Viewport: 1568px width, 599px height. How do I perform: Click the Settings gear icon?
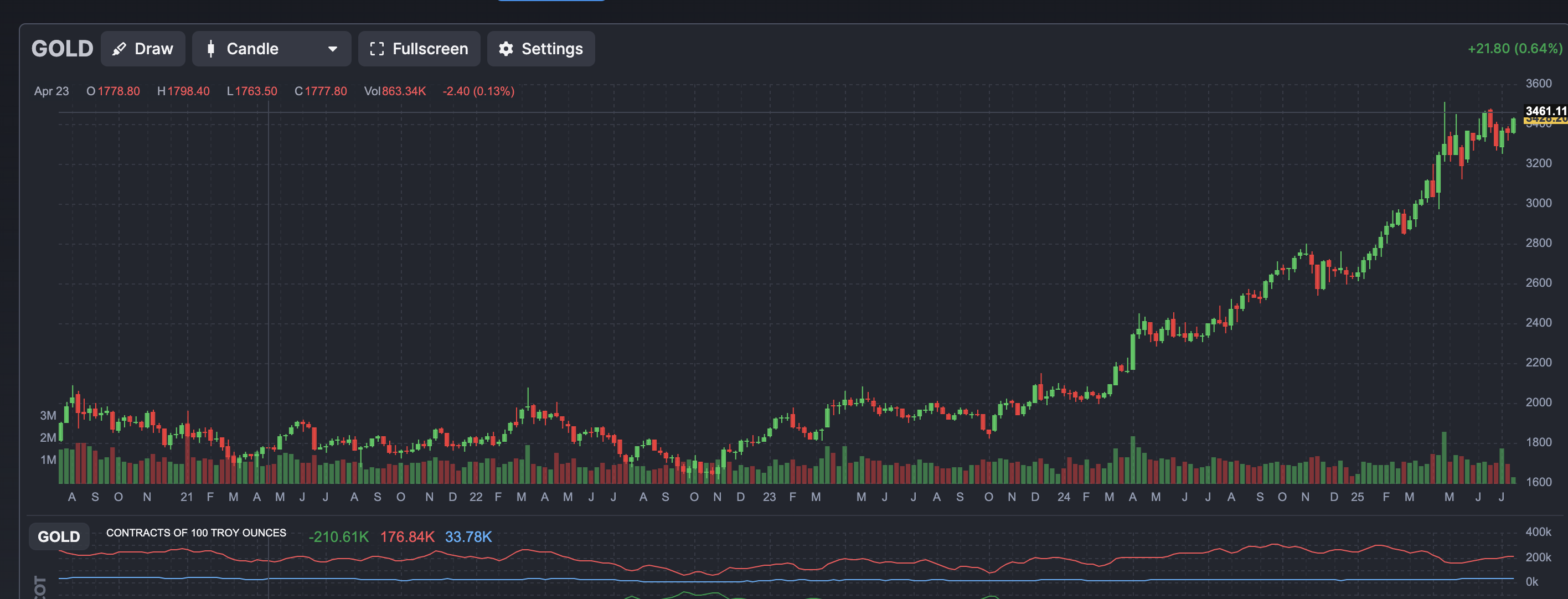pyautogui.click(x=506, y=49)
